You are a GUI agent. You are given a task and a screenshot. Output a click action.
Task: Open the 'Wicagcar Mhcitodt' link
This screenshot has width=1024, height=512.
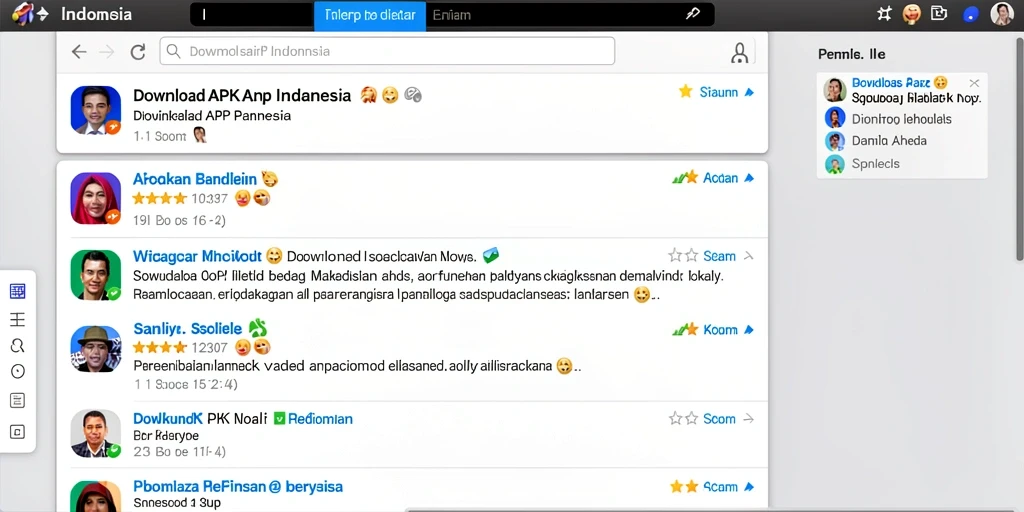click(197, 256)
